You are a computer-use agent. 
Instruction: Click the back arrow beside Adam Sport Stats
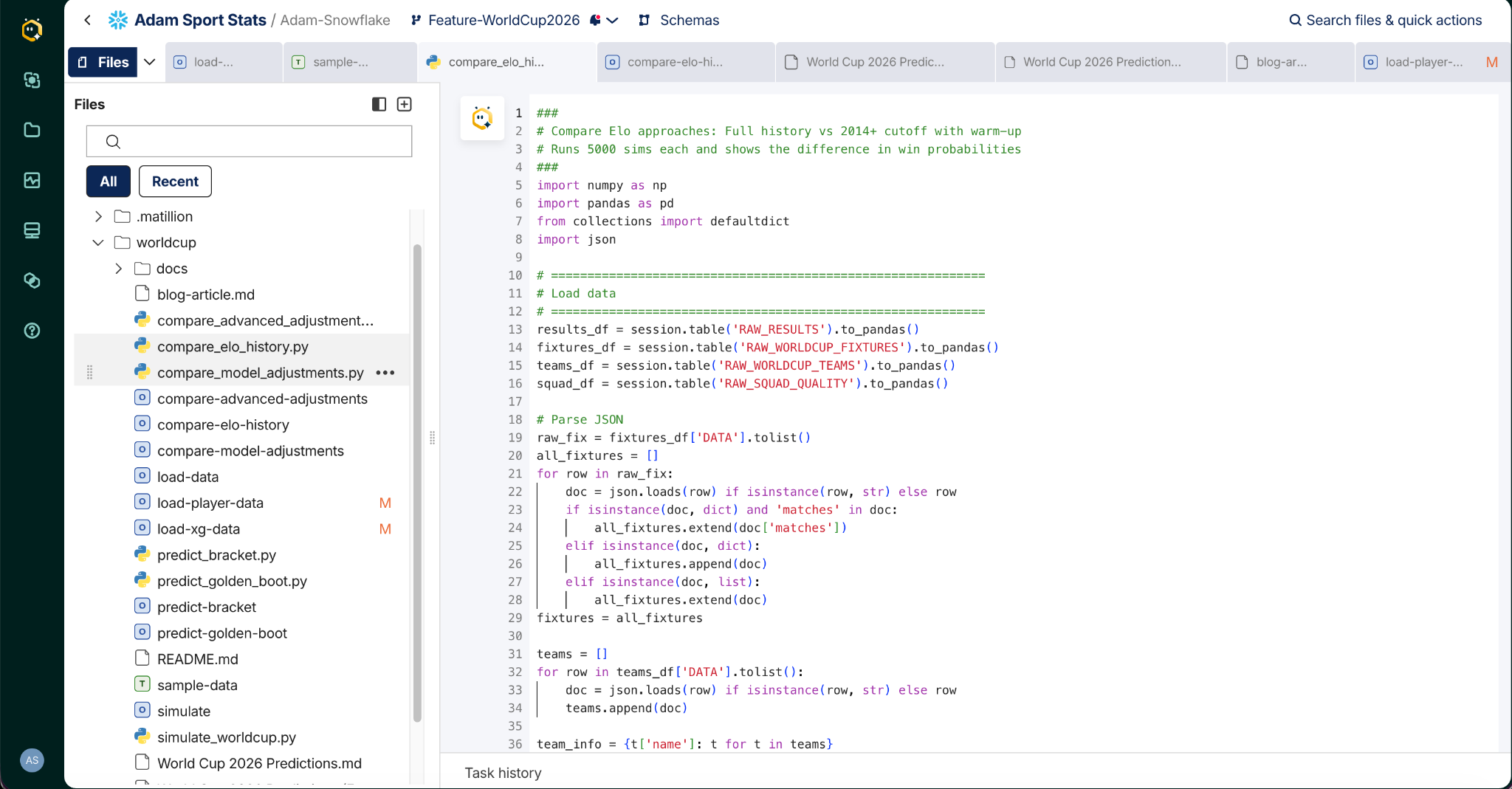(x=88, y=20)
